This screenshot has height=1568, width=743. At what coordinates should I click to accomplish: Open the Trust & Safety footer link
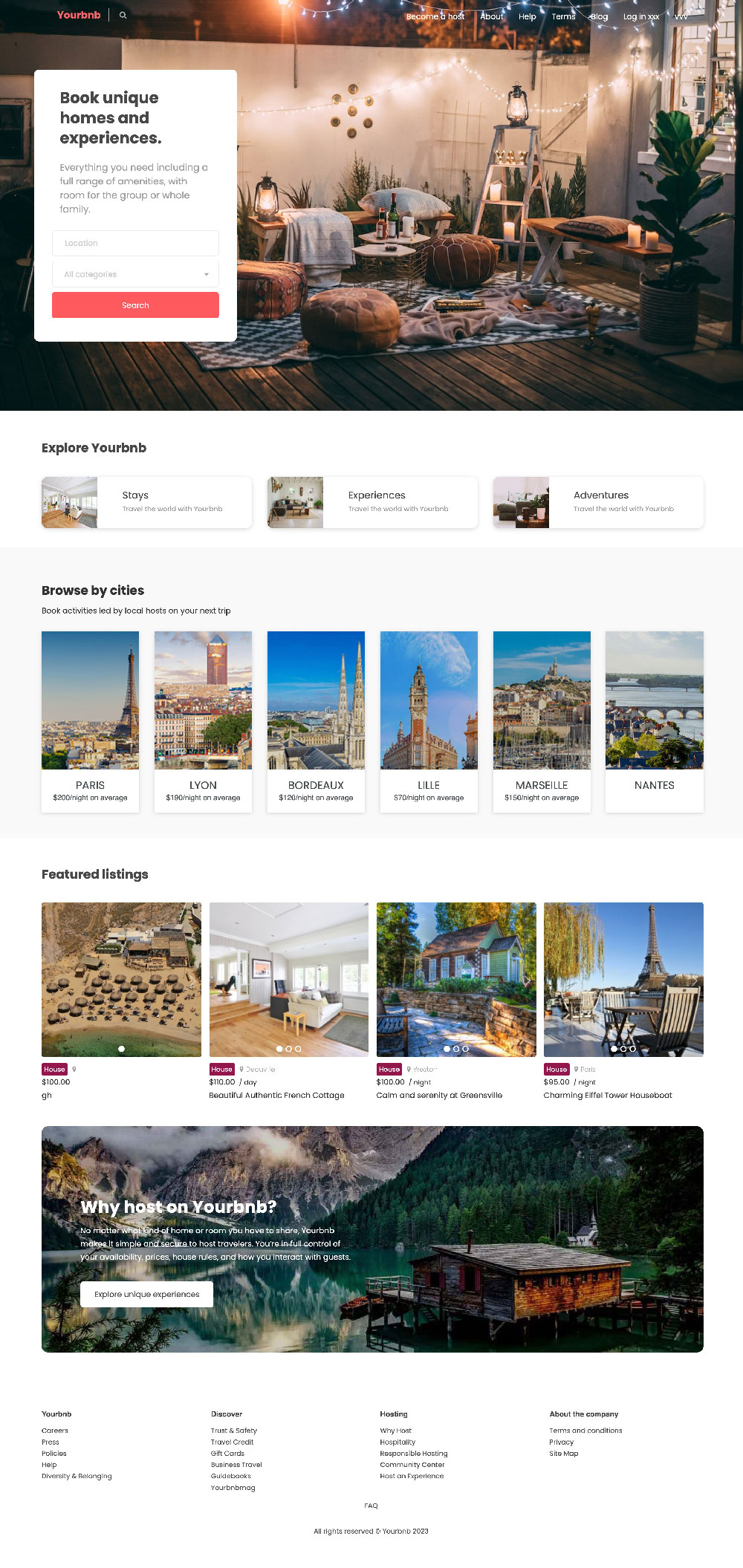tap(234, 1431)
